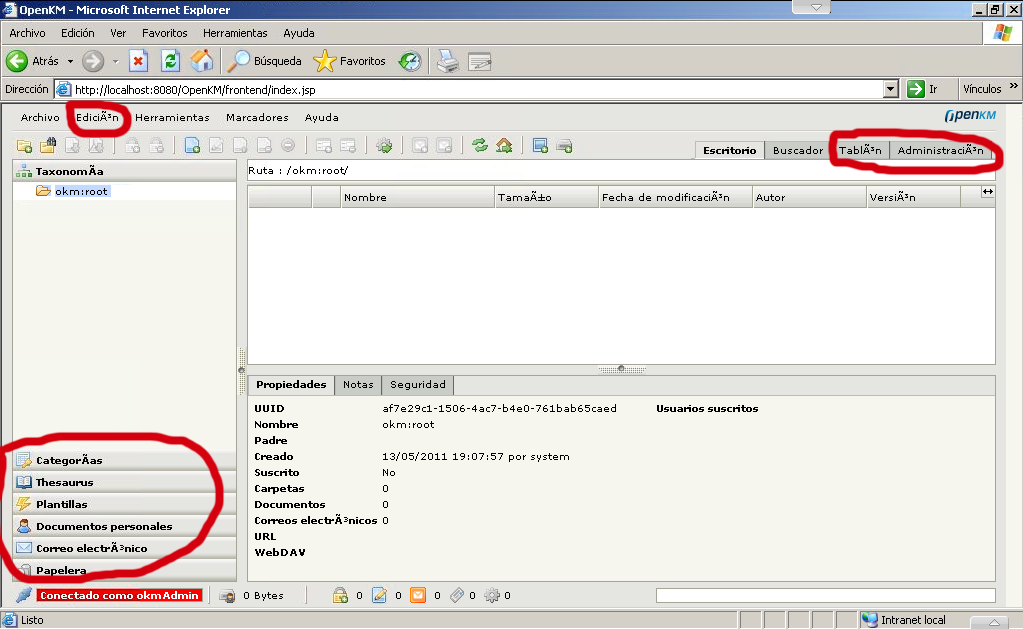Expand the Documentos personales panel
The image size is (1023, 629).
103,526
